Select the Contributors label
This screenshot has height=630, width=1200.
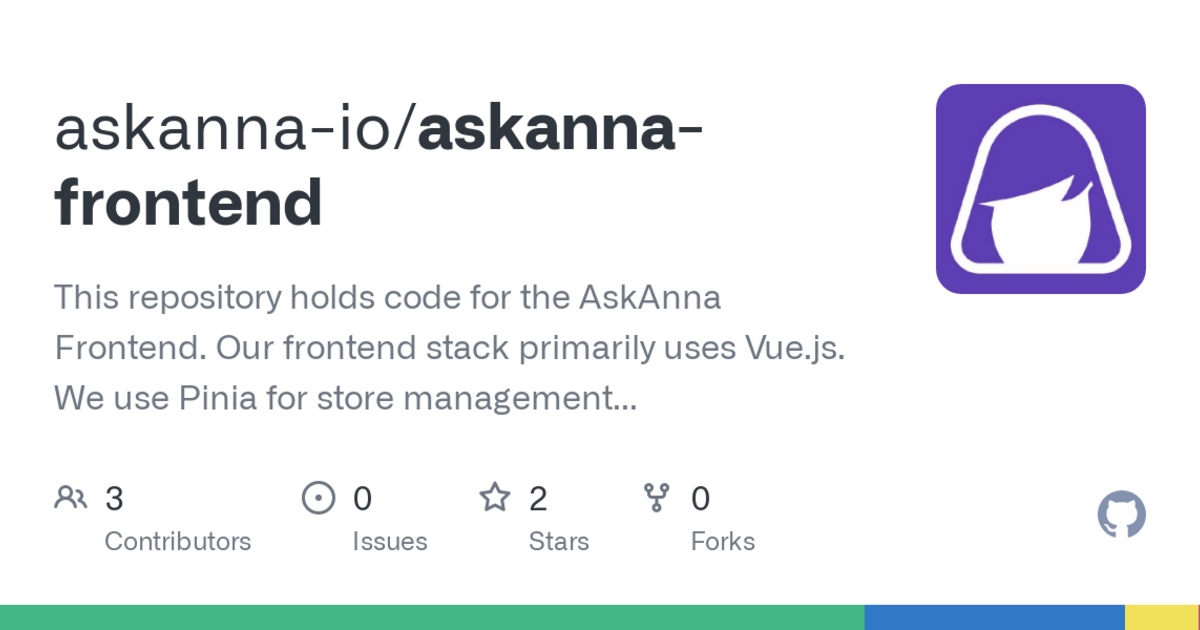(x=178, y=541)
